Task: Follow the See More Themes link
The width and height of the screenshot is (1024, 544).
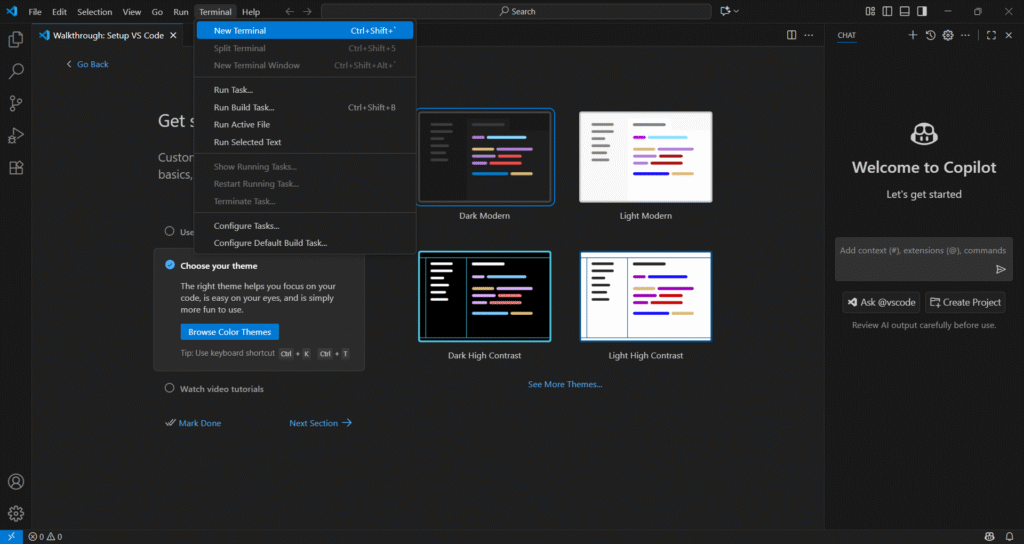Action: (565, 384)
